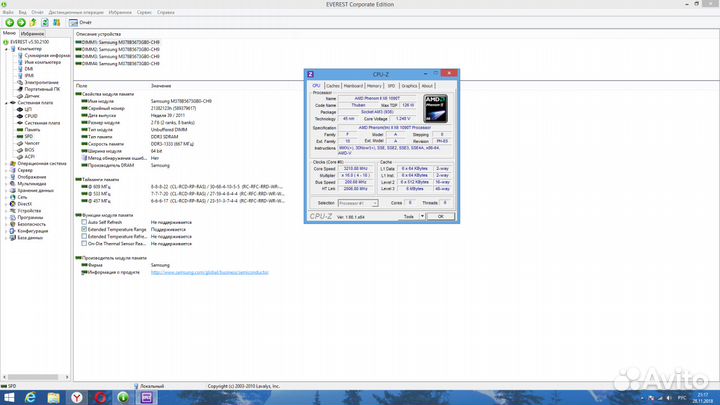Select the ЦП processor icon in tree

point(20,109)
